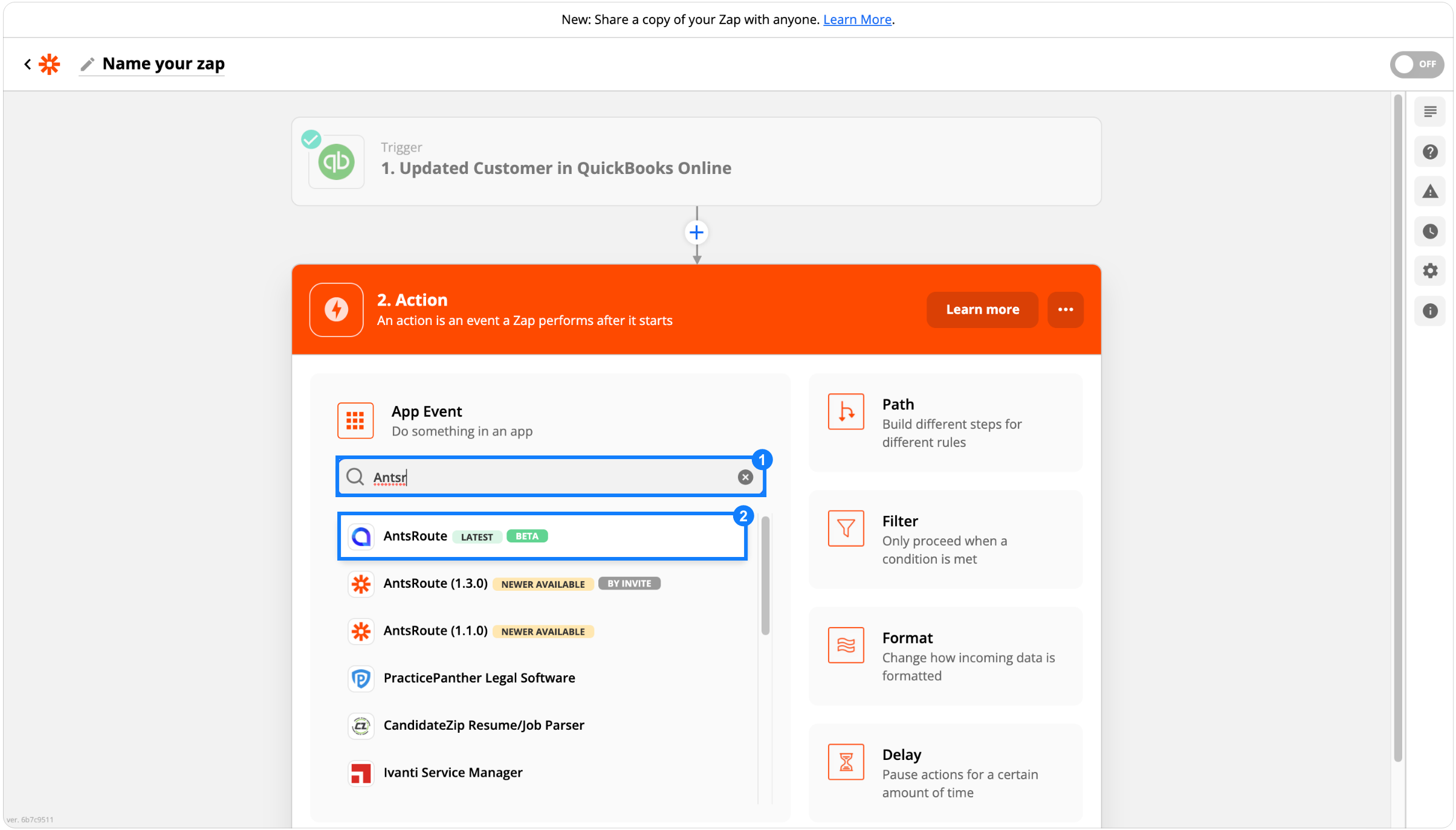1456x830 pixels.
Task: Select the Path option
Action: (946, 422)
